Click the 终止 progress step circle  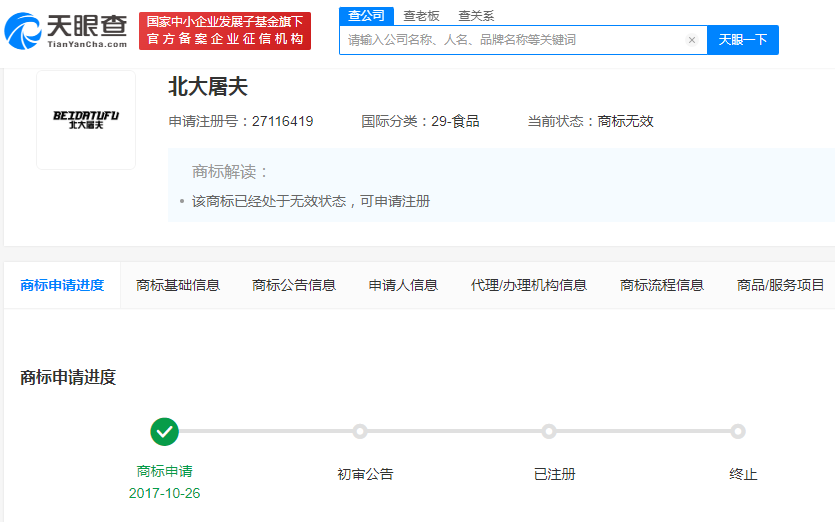tap(738, 431)
